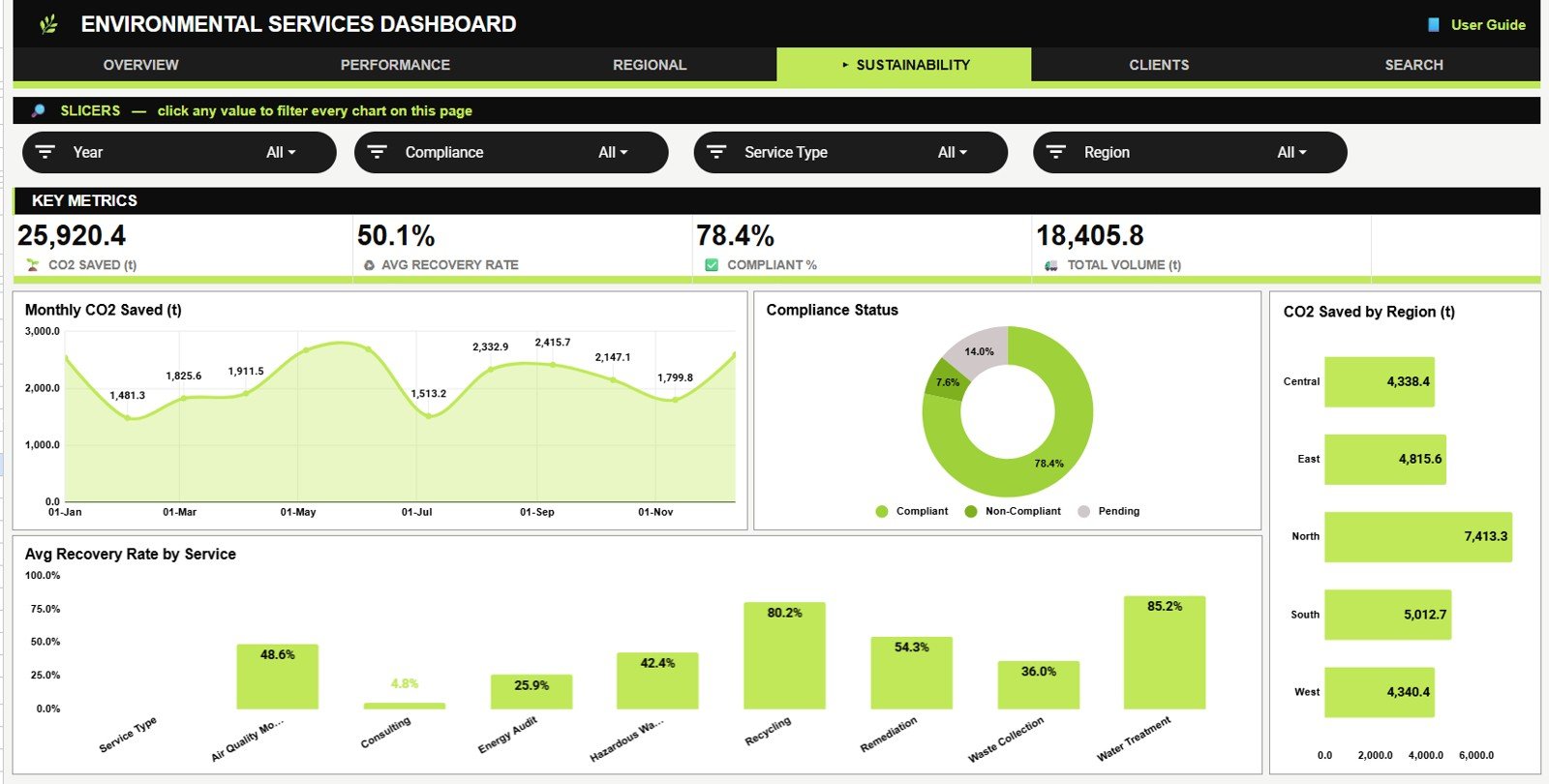This screenshot has width=1549, height=784.
Task: Open the Compliance All dropdown
Action: (613, 152)
